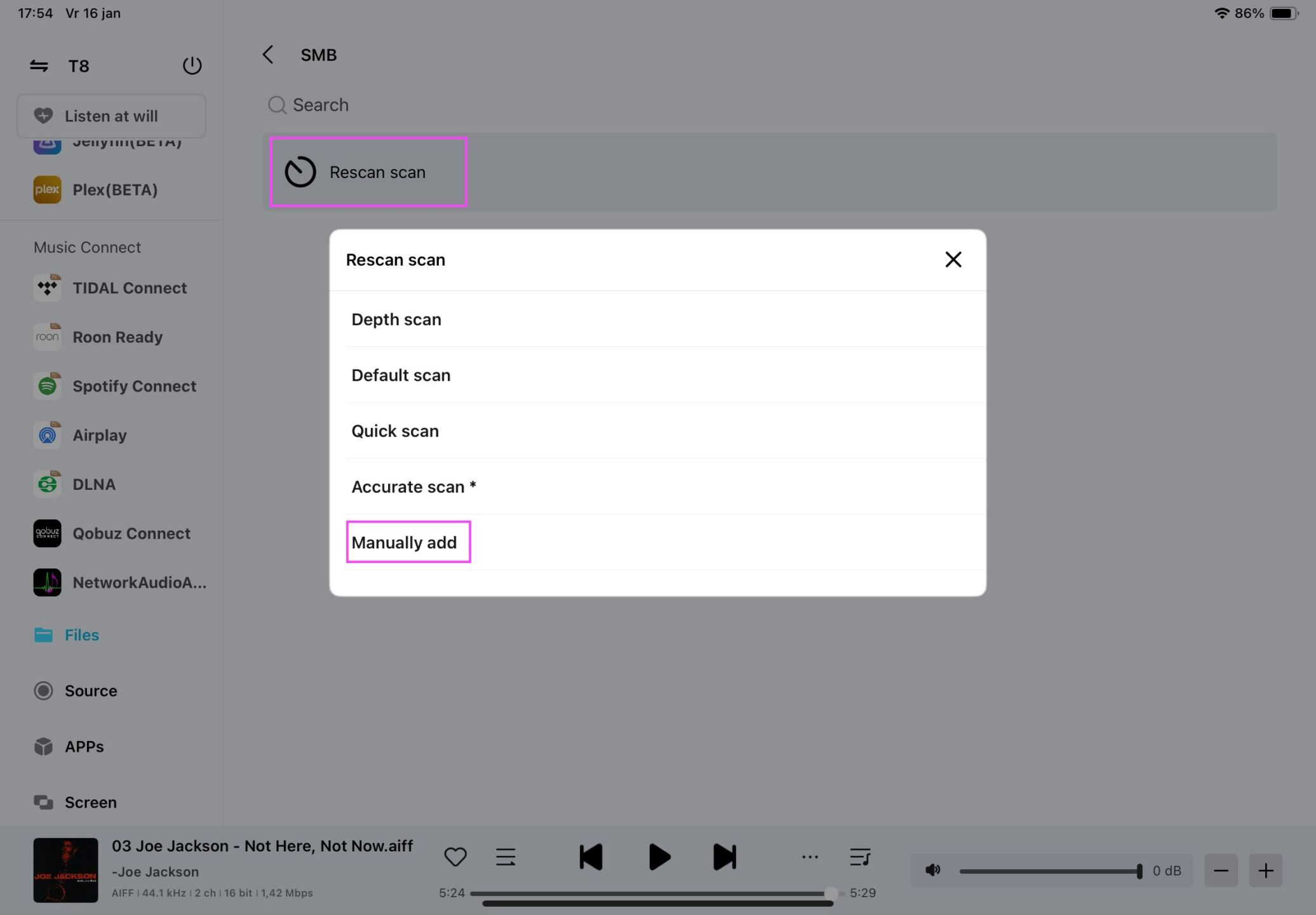Open the Screen icon

[x=43, y=803]
